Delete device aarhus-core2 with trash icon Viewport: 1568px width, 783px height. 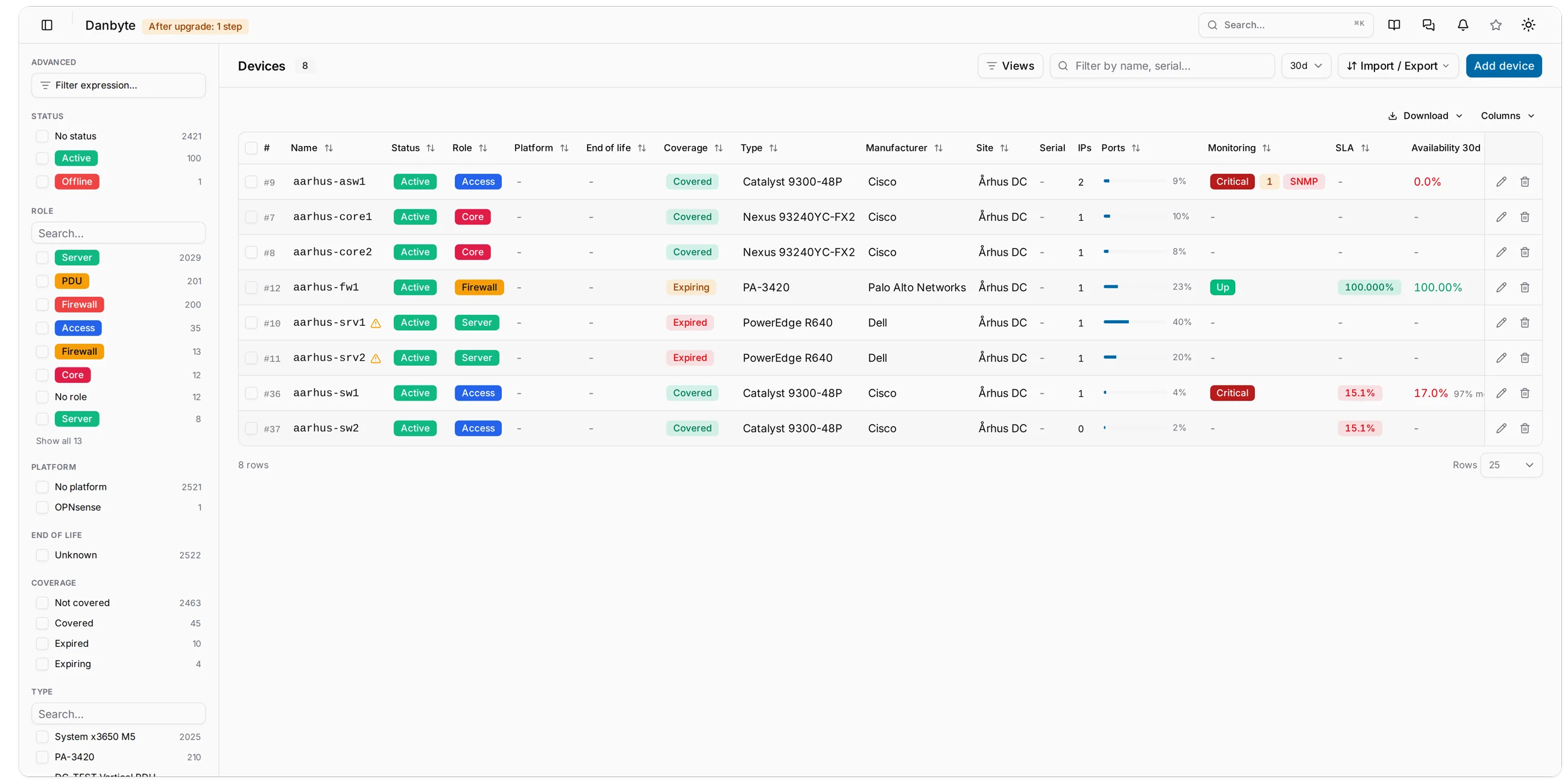point(1525,252)
